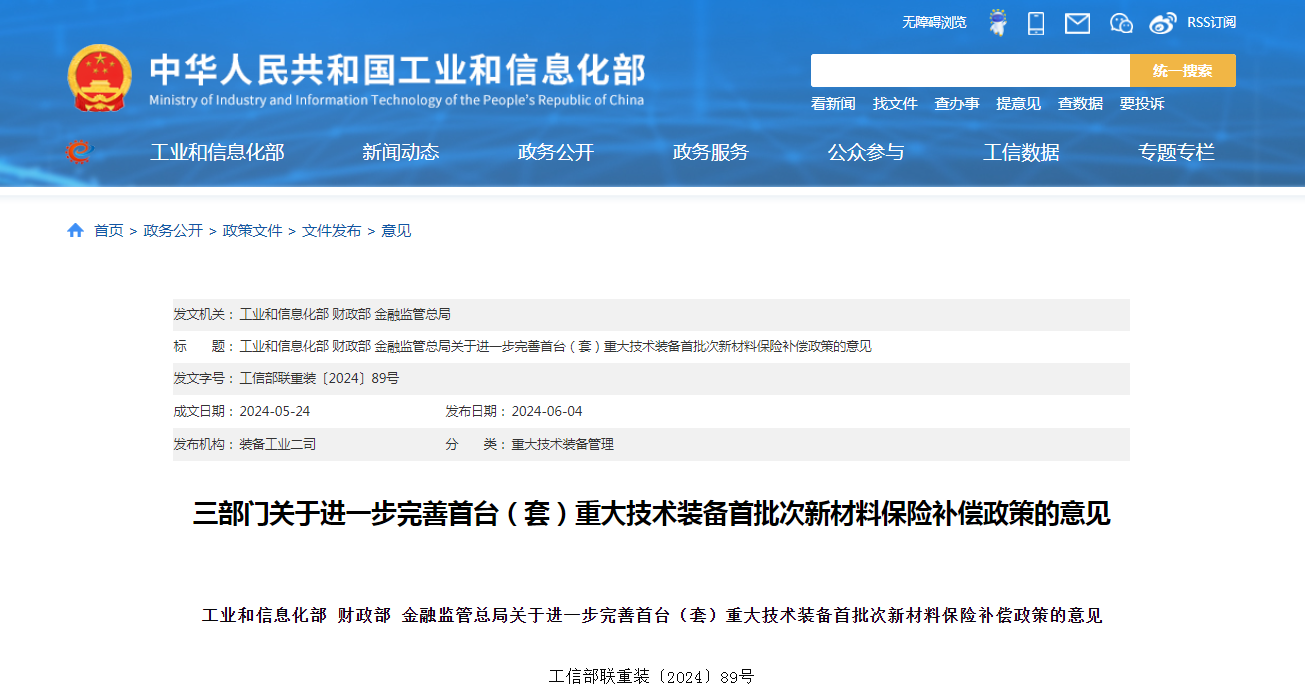
Task: Click 分类 value 重大技术装备管理
Action: pyautogui.click(x=563, y=444)
